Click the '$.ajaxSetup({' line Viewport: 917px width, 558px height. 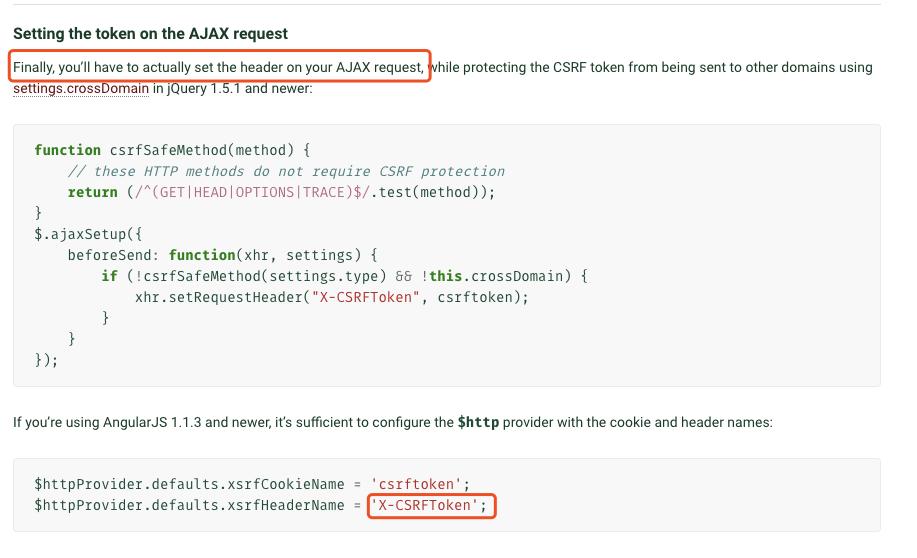88,235
